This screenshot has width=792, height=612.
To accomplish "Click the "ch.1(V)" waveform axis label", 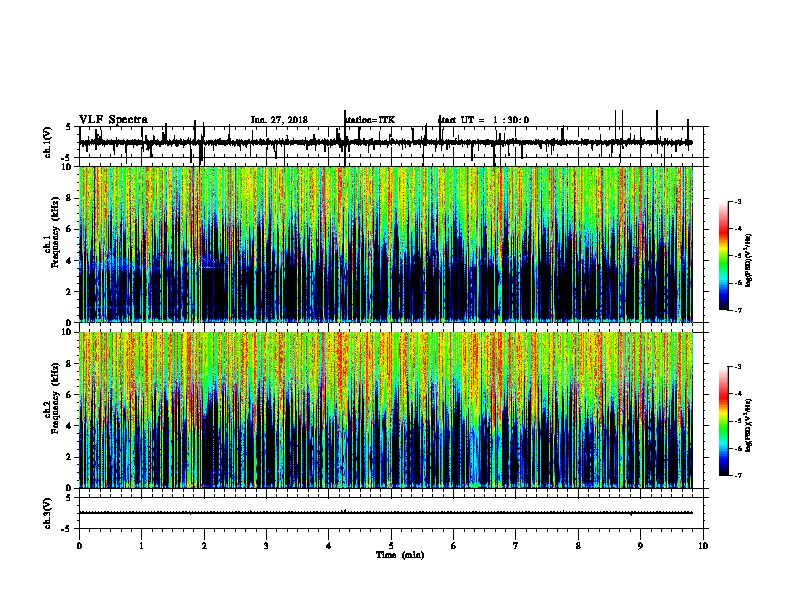I will [48, 142].
